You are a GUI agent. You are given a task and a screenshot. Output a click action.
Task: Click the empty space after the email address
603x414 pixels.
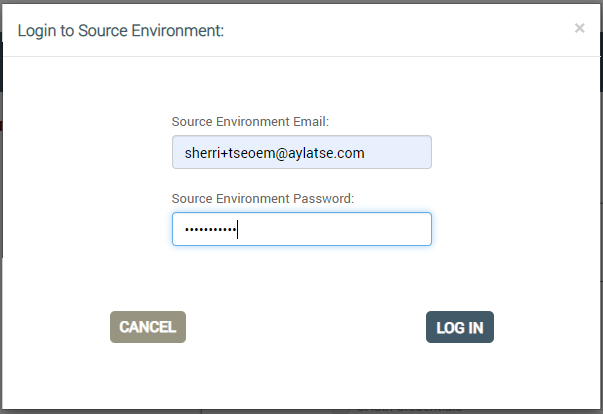tap(397, 152)
